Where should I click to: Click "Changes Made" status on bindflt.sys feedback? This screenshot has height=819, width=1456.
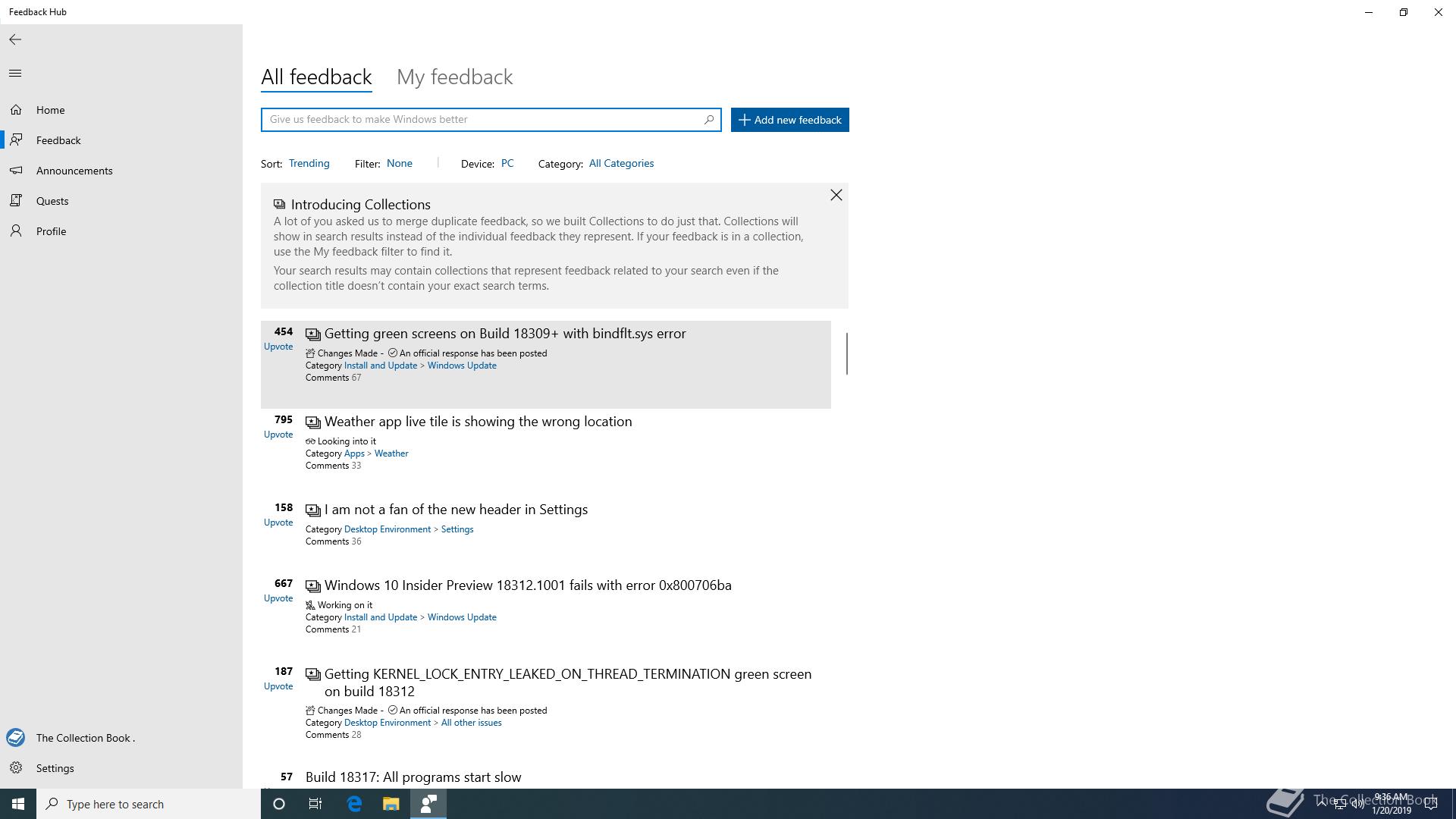coord(347,353)
